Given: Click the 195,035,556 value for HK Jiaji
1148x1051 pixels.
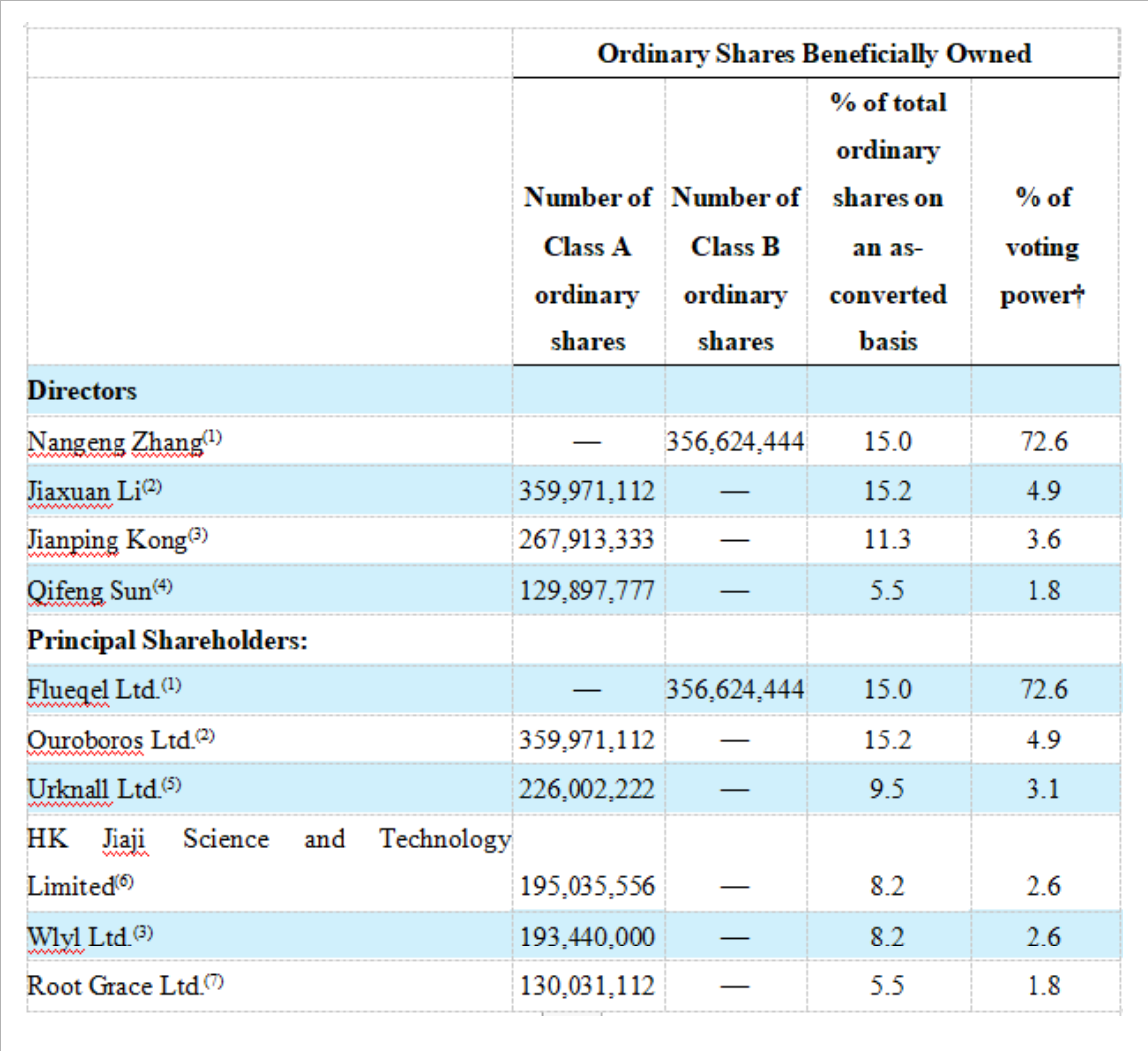Looking at the screenshot, I should coord(587,886).
